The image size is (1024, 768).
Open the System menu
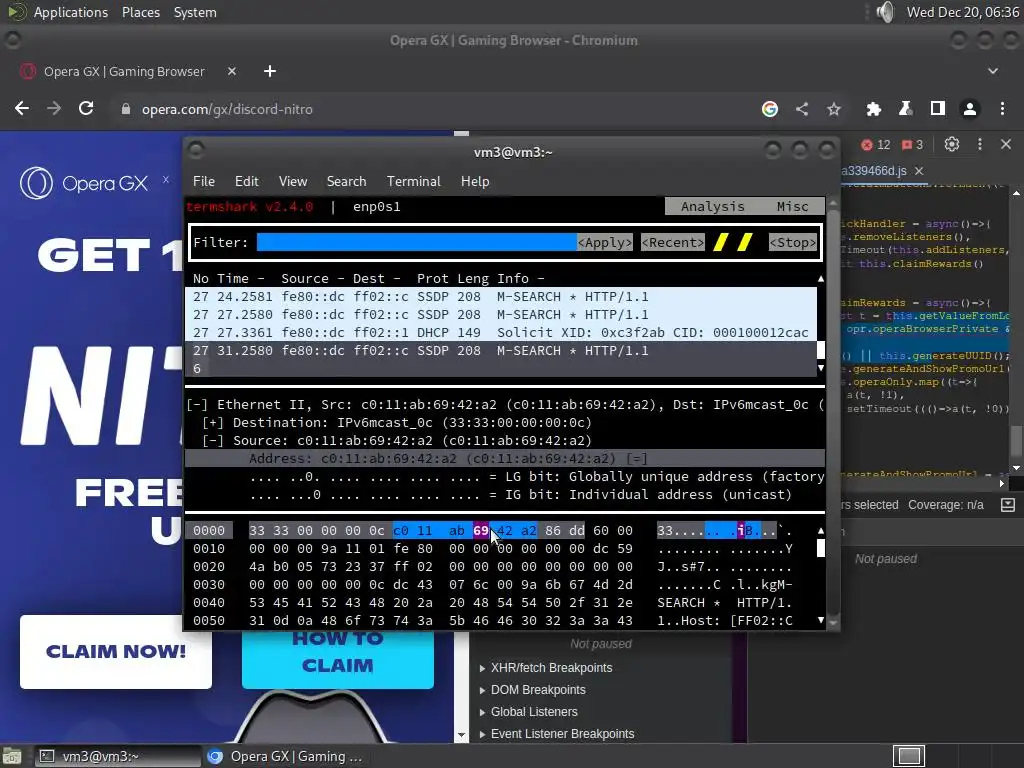195,12
